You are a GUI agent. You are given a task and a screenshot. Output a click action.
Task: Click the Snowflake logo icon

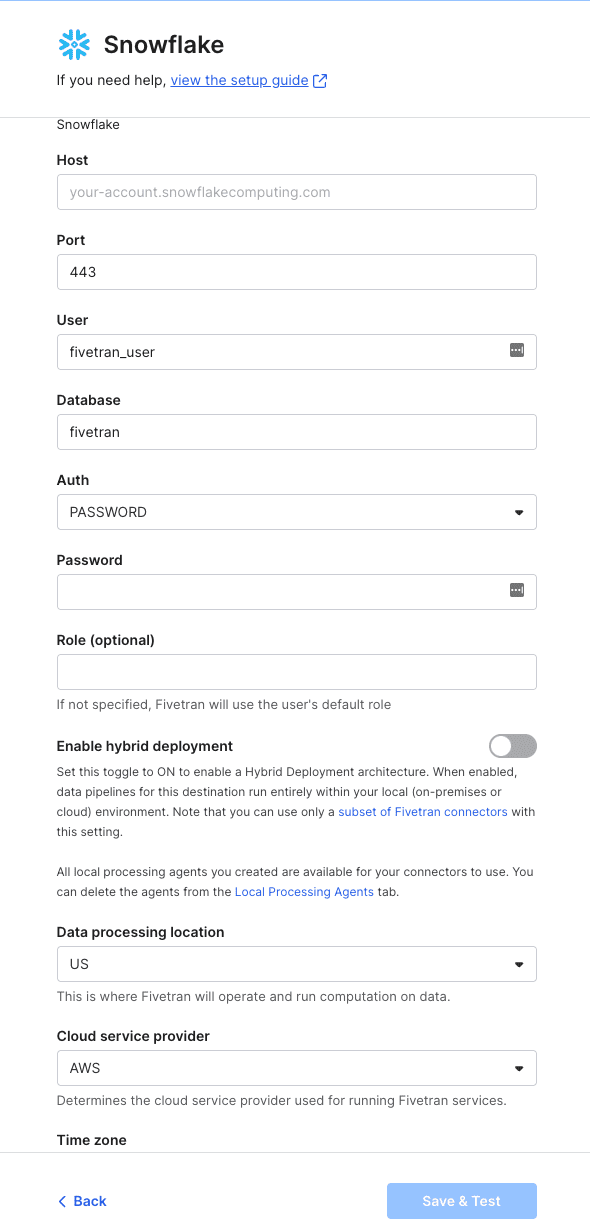pyautogui.click(x=74, y=44)
